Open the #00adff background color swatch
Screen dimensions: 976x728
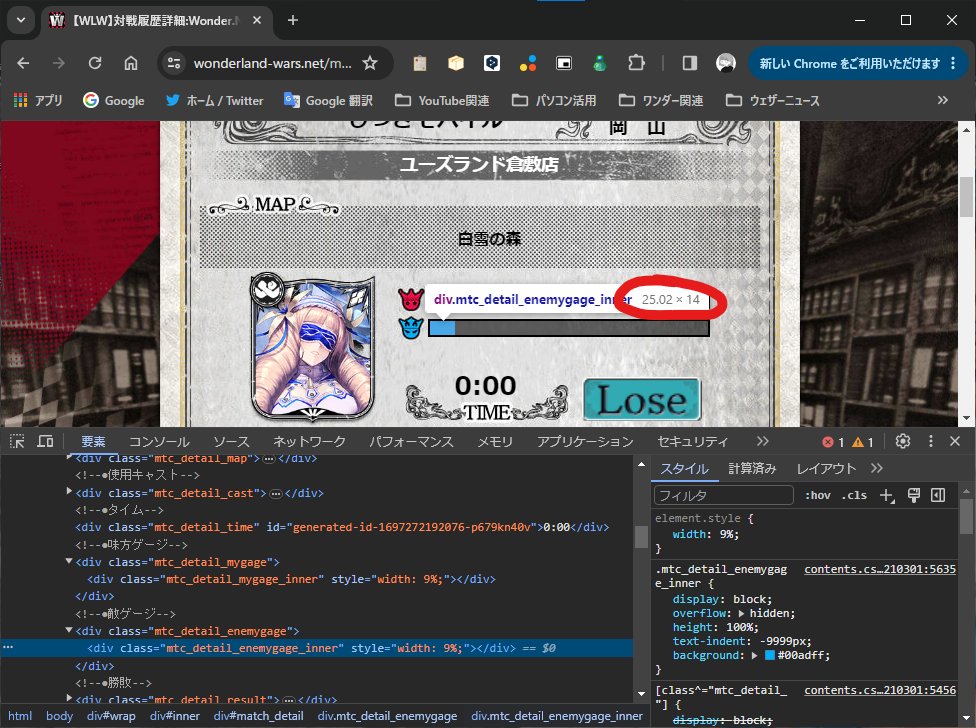[x=769, y=655]
